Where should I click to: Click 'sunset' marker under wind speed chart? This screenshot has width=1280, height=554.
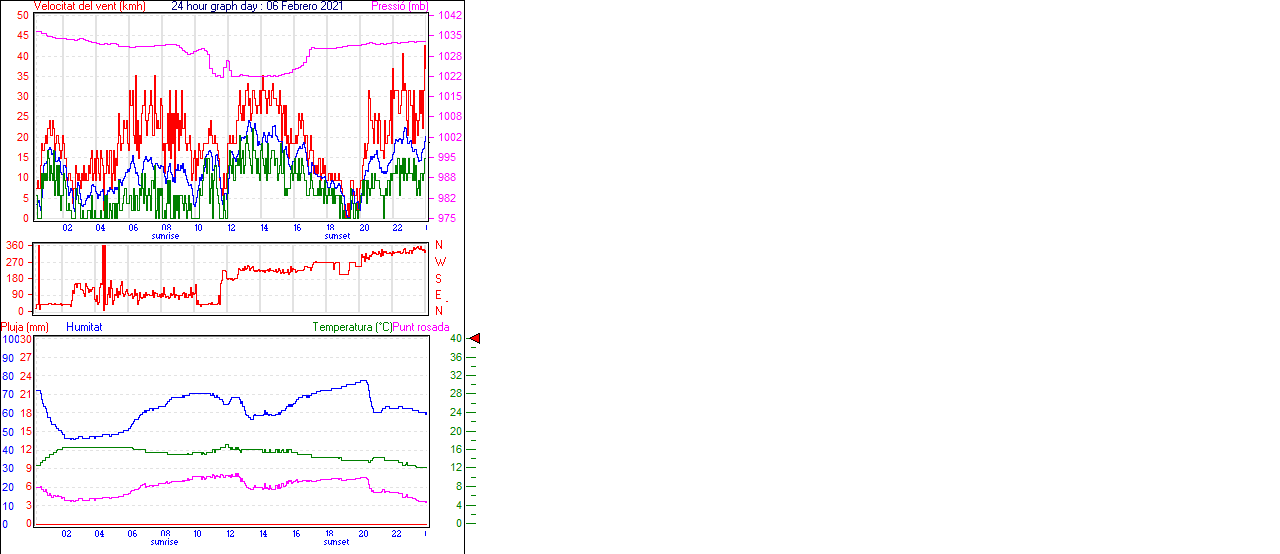coord(337,236)
